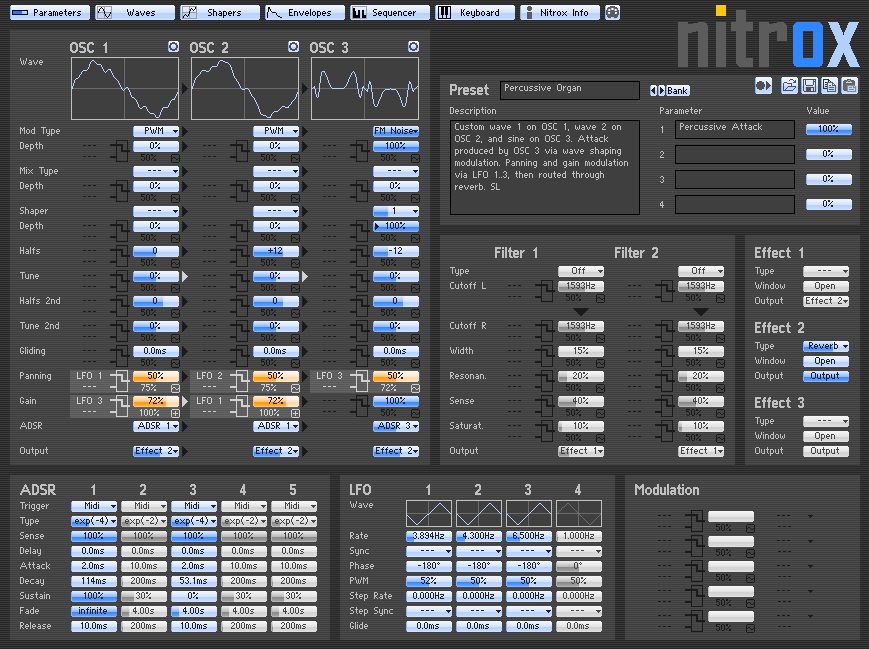The width and height of the screenshot is (869, 649).
Task: Adjust the LFO 1 Rate 3.894Hz slider
Action: coord(429,536)
